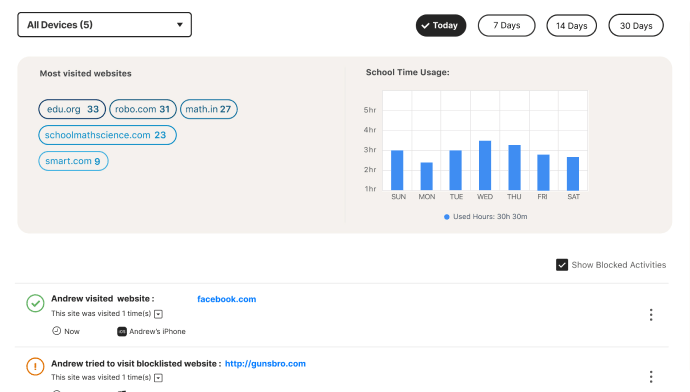The image size is (690, 392).
Task: Open the http://gunsbro.com link
Action: pyautogui.click(x=265, y=364)
